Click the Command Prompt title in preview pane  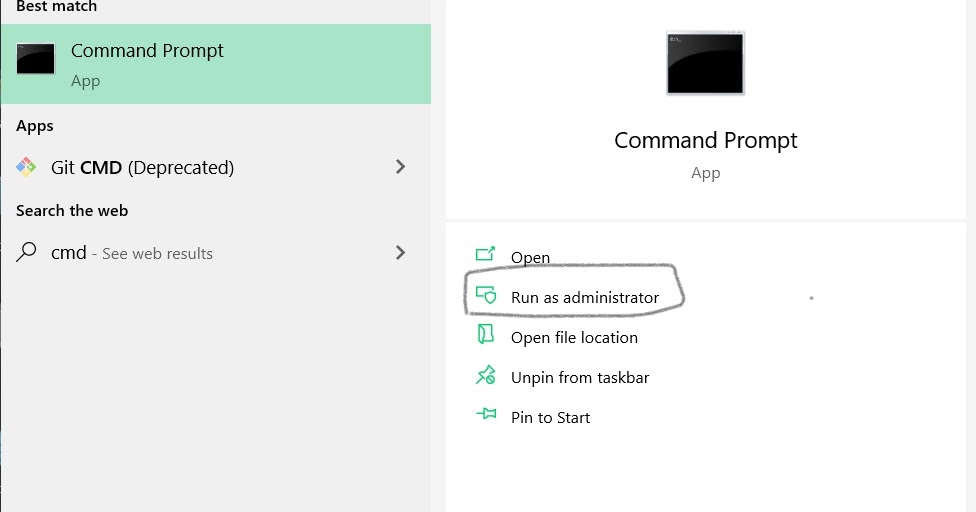coord(705,141)
